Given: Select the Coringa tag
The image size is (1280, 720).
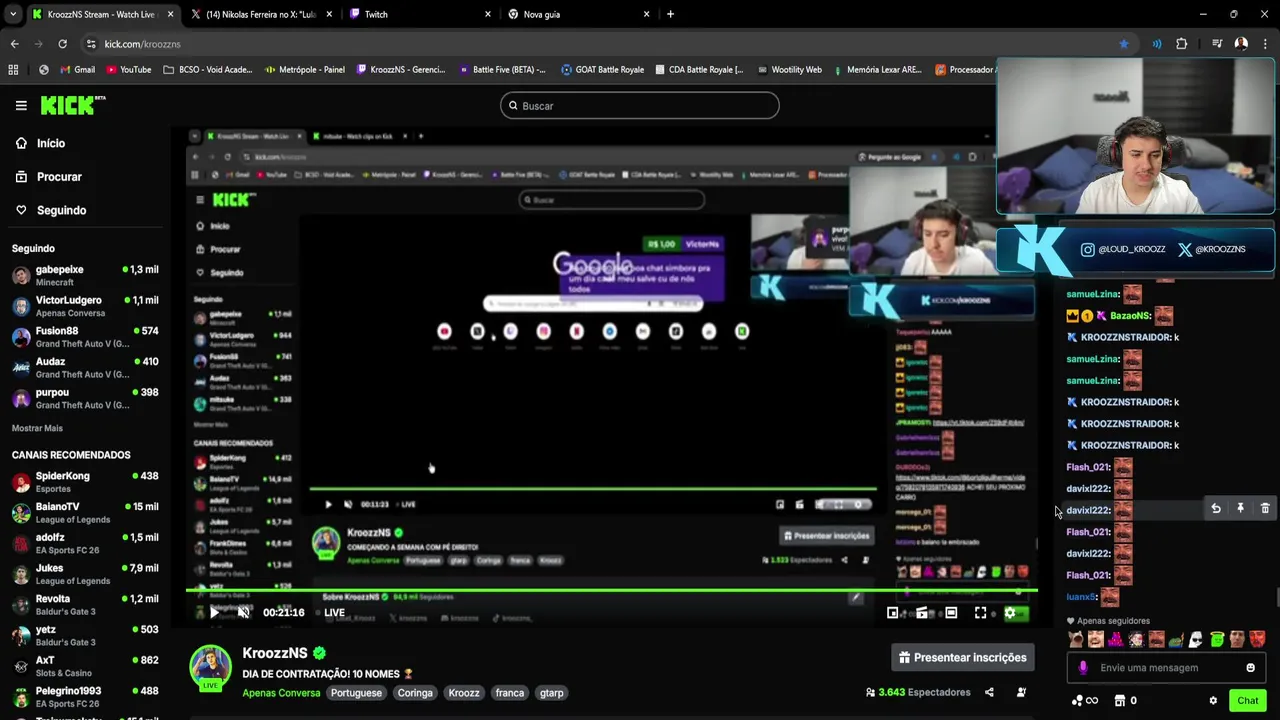Looking at the screenshot, I should 415,693.
